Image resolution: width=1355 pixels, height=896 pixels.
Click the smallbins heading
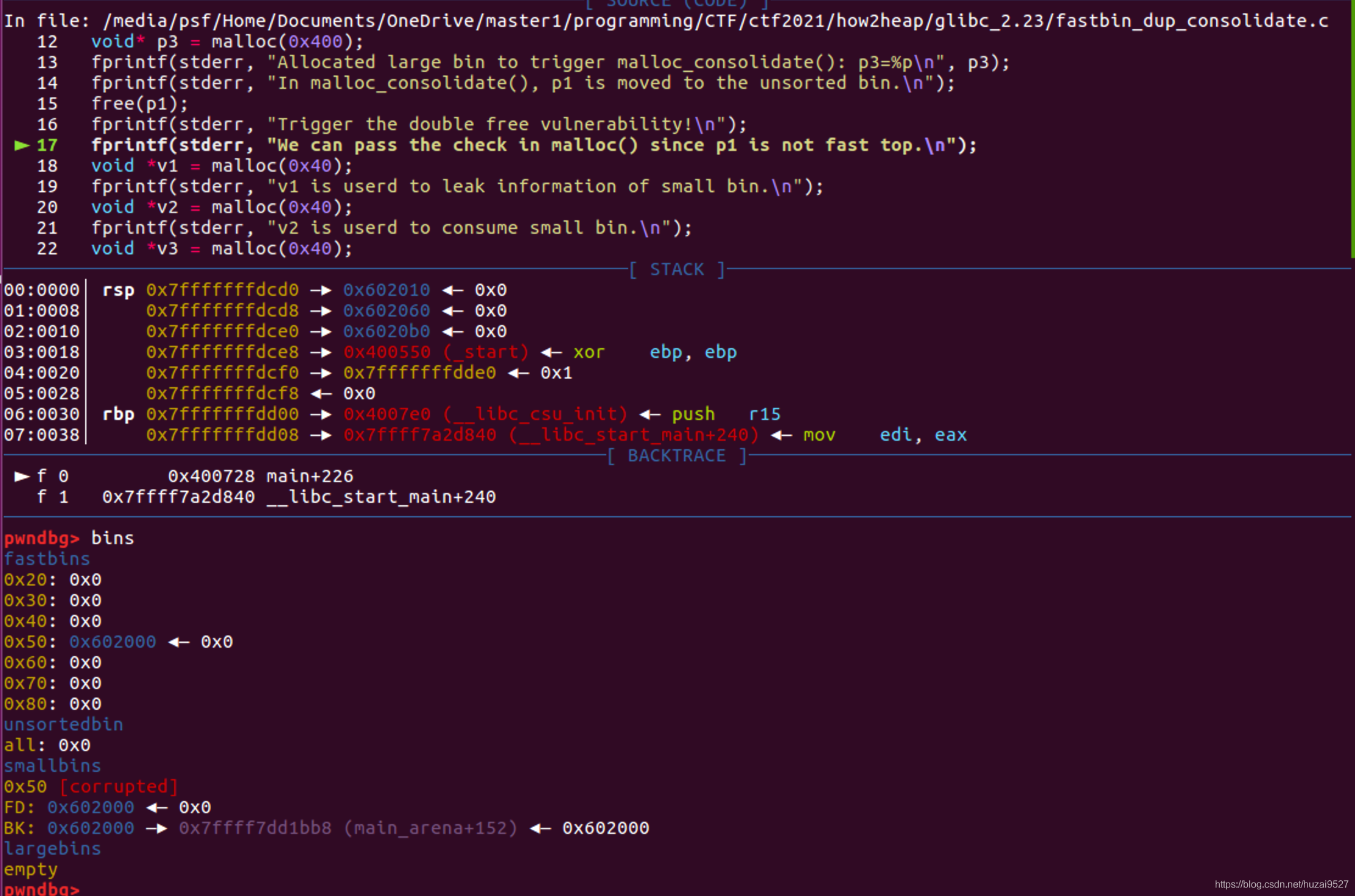tap(52, 766)
